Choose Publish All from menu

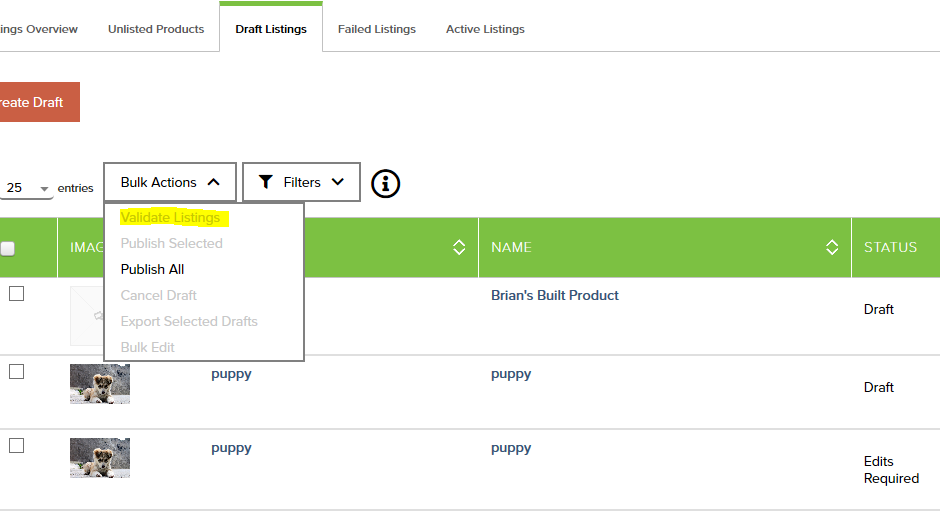tap(152, 269)
